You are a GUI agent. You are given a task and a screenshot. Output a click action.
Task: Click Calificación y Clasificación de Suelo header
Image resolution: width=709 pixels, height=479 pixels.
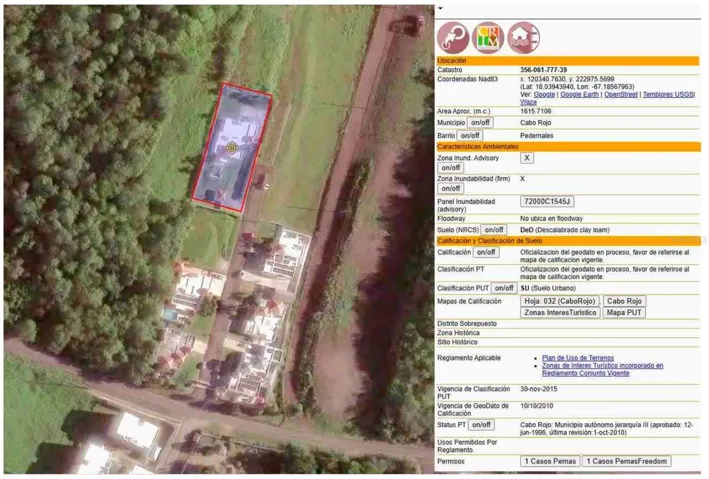(568, 241)
